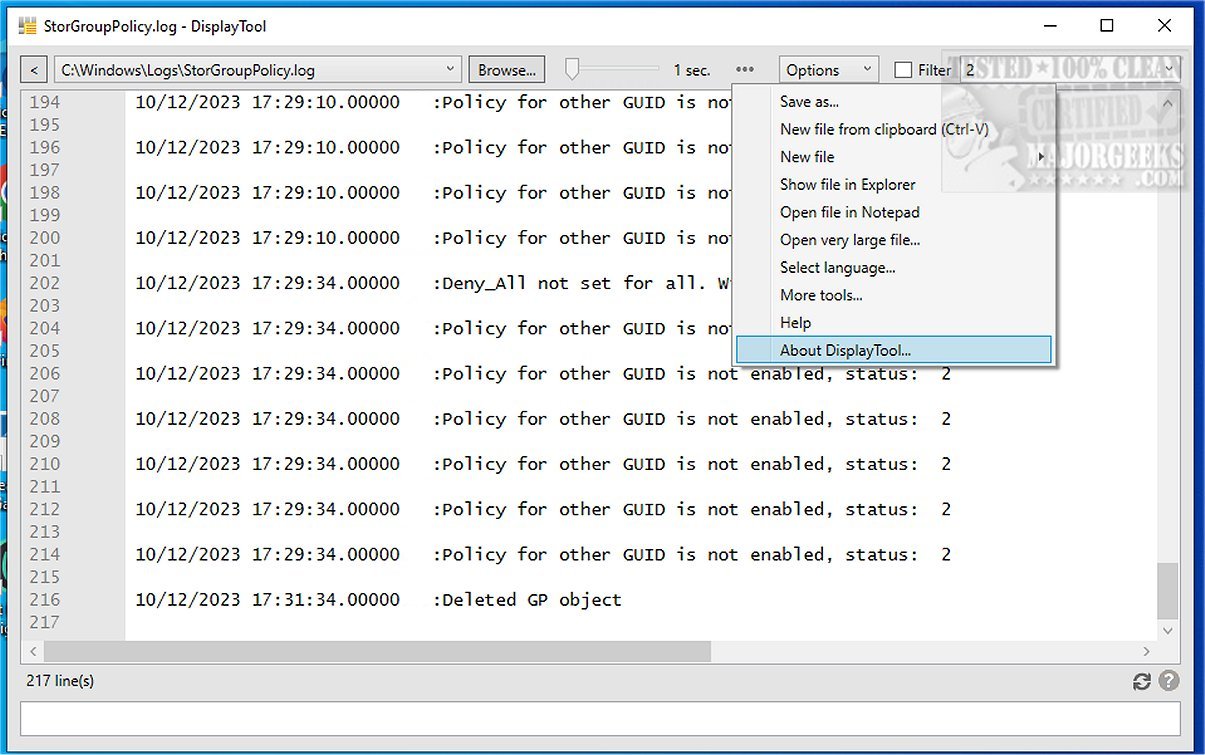This screenshot has width=1205, height=755.
Task: Choose Save as... from Options menu
Action: point(894,102)
